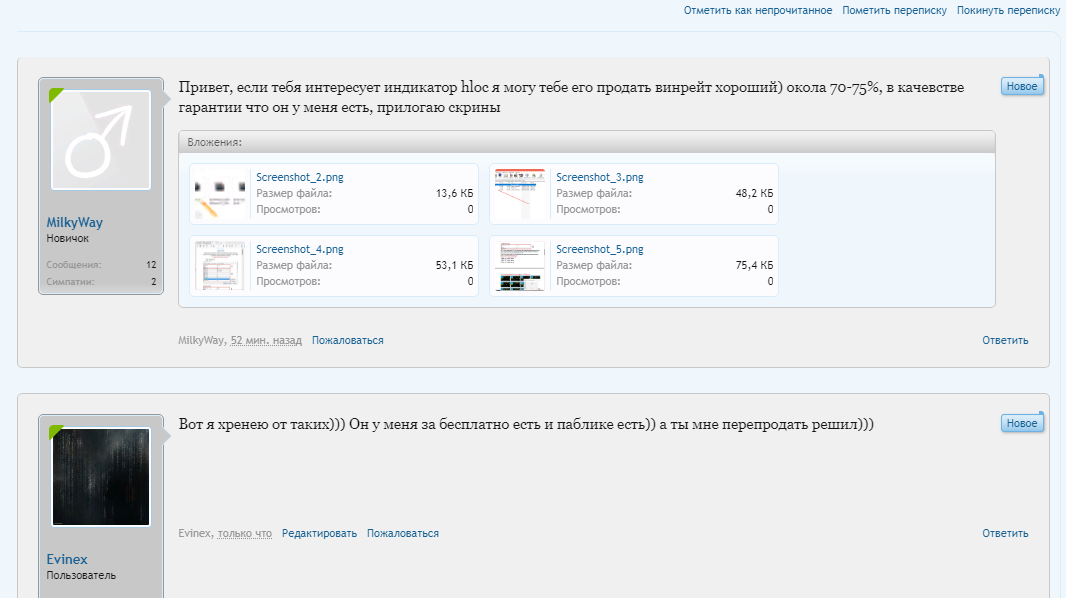Click the 'Новичок' user title

click(x=67, y=239)
